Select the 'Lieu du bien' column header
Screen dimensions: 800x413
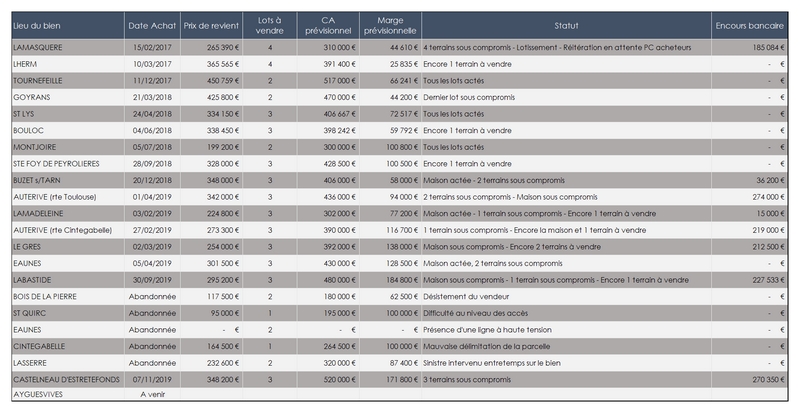coord(68,26)
